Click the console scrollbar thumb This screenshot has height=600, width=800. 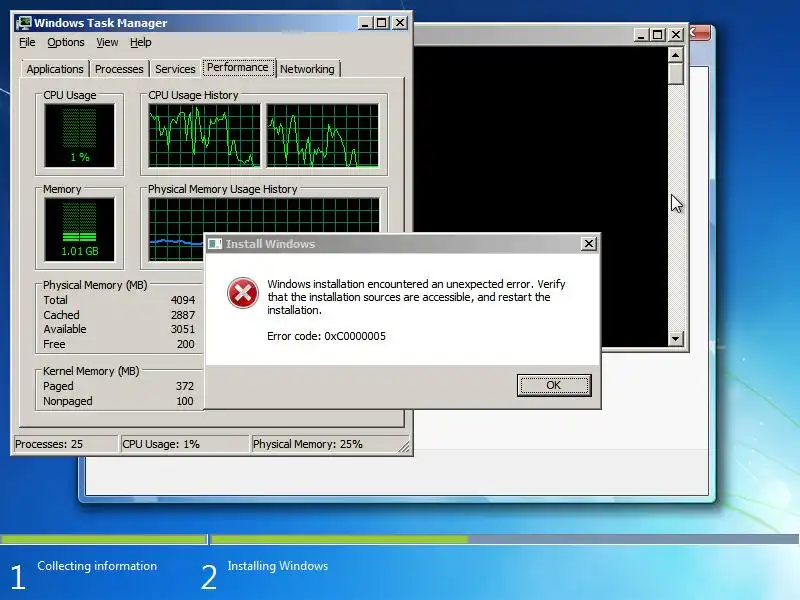pyautogui.click(x=676, y=73)
